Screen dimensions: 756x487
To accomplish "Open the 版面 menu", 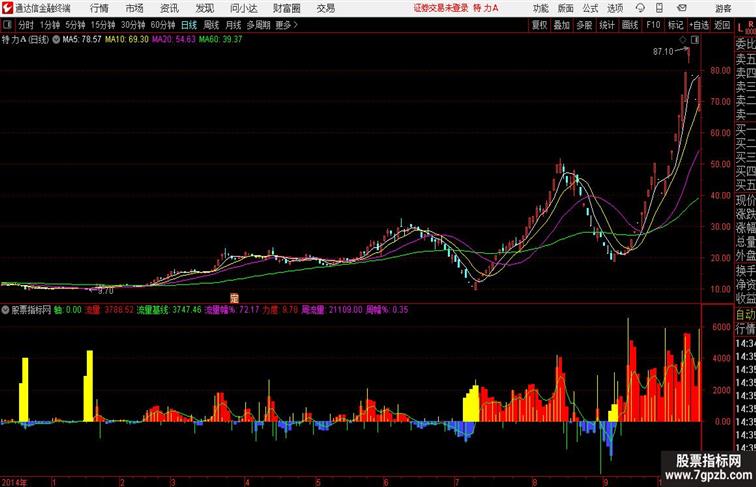I will tap(566, 8).
